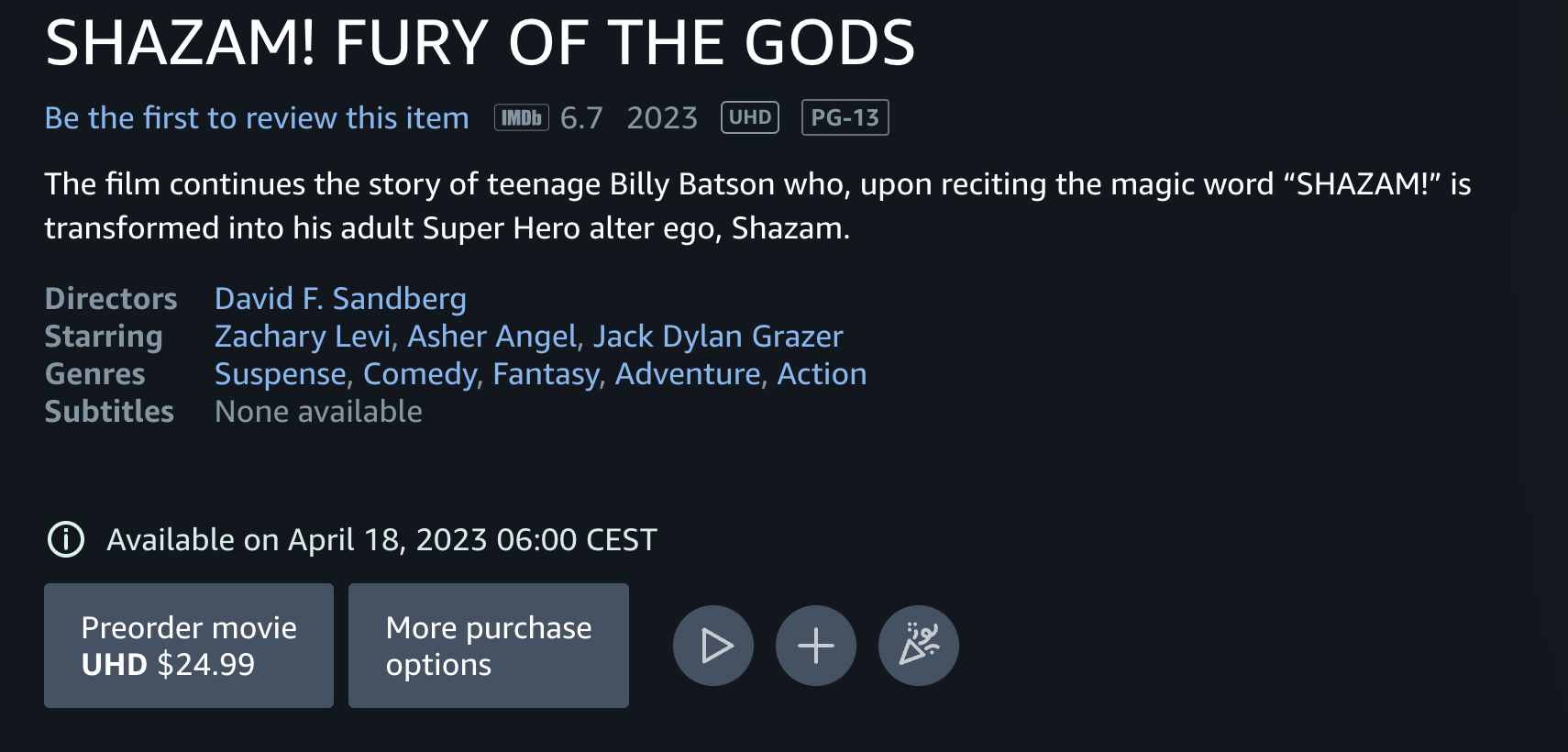Click the availability info icon
Screen dimensions: 1568x752
66,539
